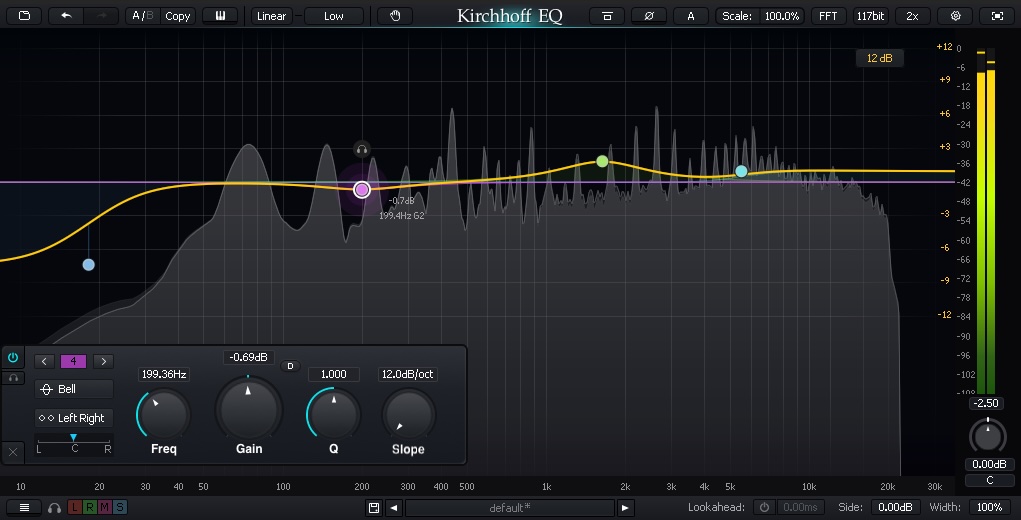Open the Linear phase mode dropdown
Image resolution: width=1021 pixels, height=520 pixels.
272,16
